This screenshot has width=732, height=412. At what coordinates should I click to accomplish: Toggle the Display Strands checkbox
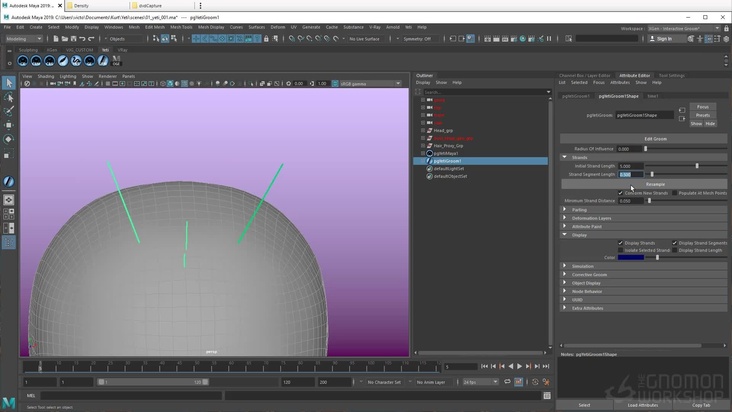[620, 243]
